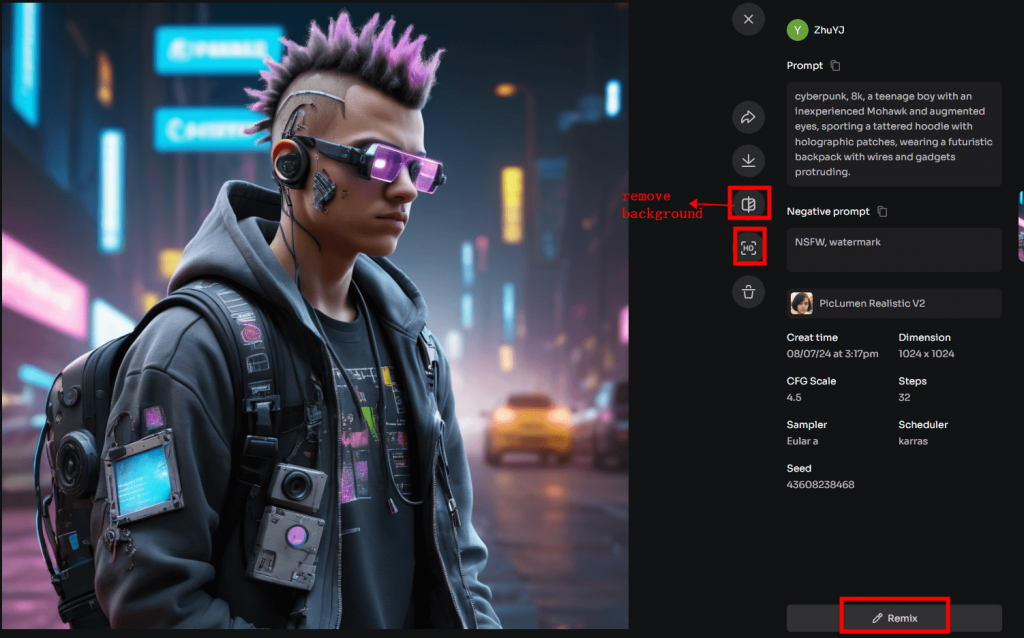Click the share arrow icon
This screenshot has width=1024, height=638.
(x=748, y=117)
